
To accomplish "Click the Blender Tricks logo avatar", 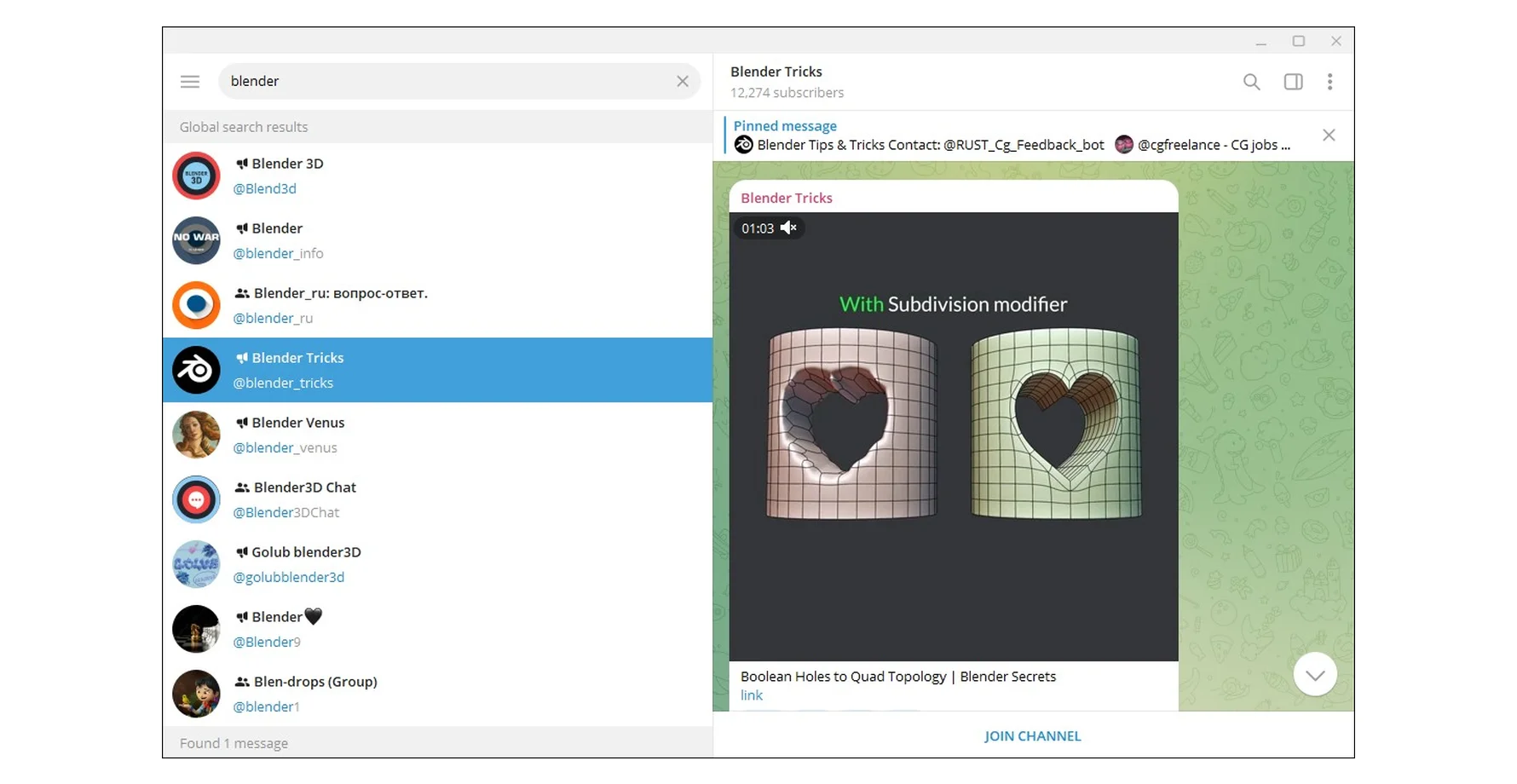I will click(197, 371).
